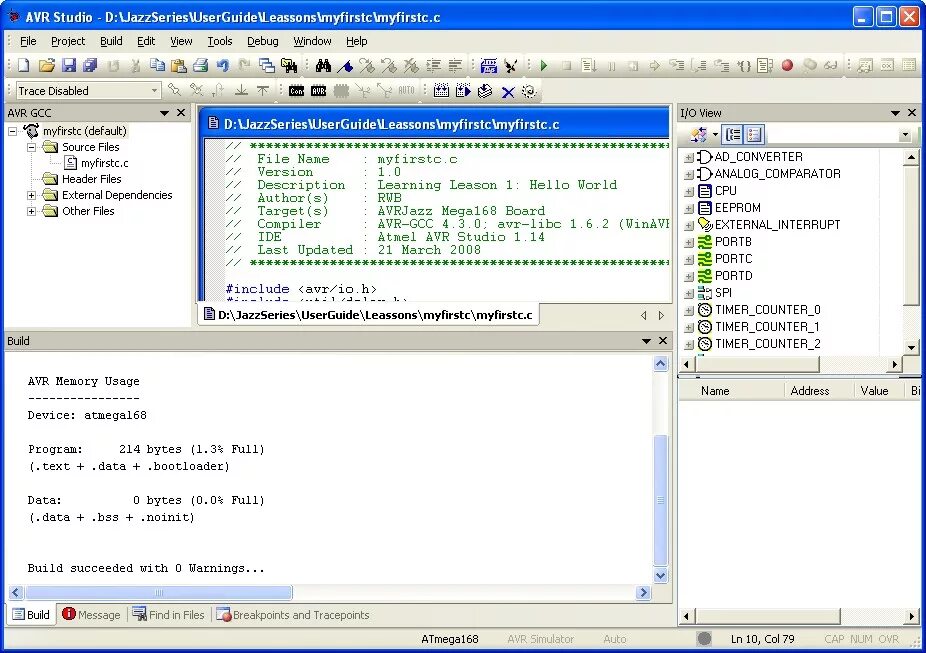Screen dimensions: 926x653
Task: Expand the EEPROM node
Action: pyautogui.click(x=689, y=208)
